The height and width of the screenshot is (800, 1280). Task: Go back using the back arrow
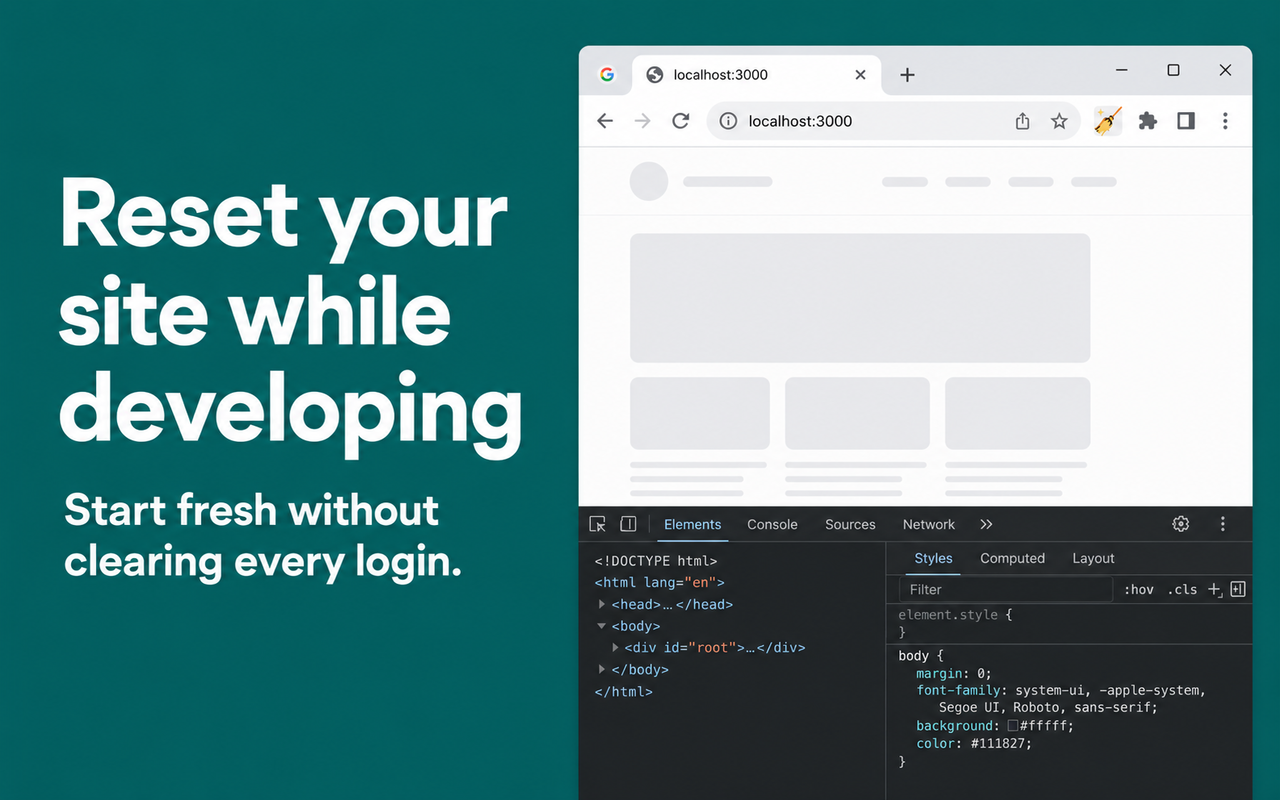(x=605, y=121)
